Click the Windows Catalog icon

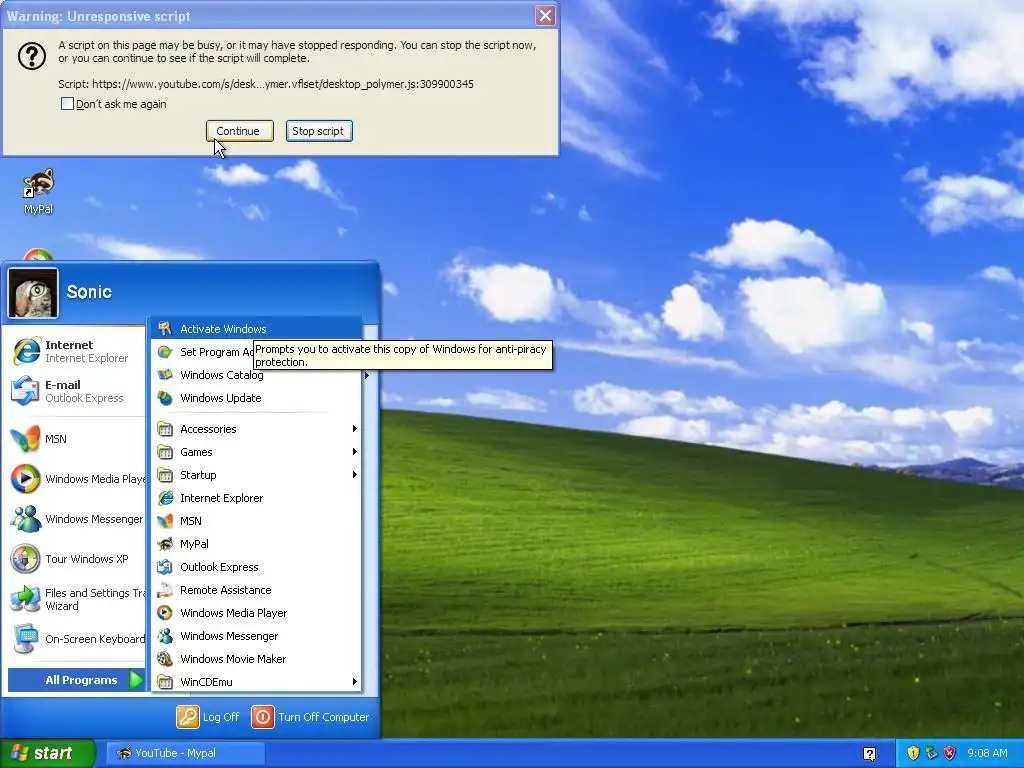tap(165, 375)
